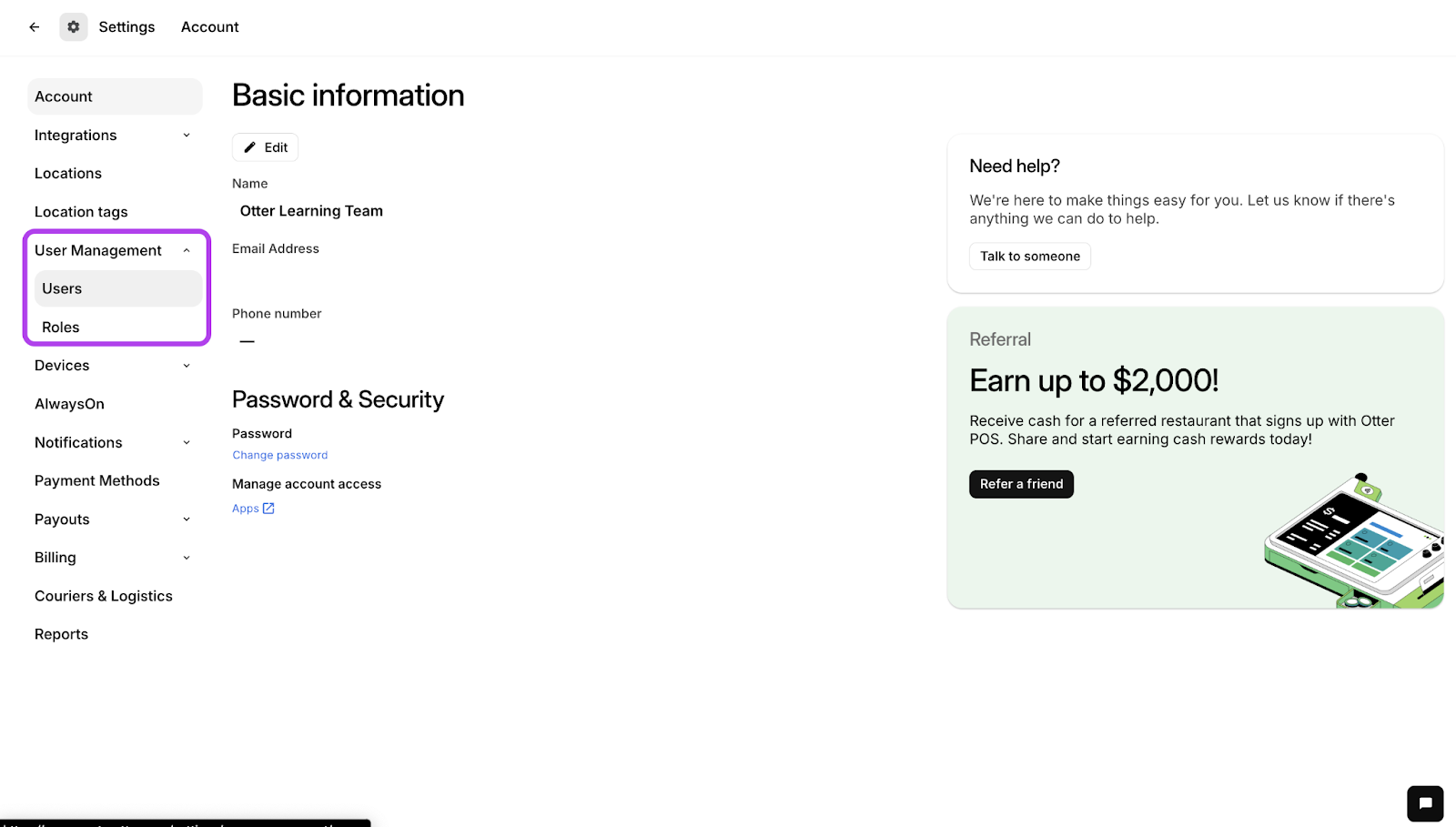
Task: Open the chat support bubble icon
Action: [1425, 803]
